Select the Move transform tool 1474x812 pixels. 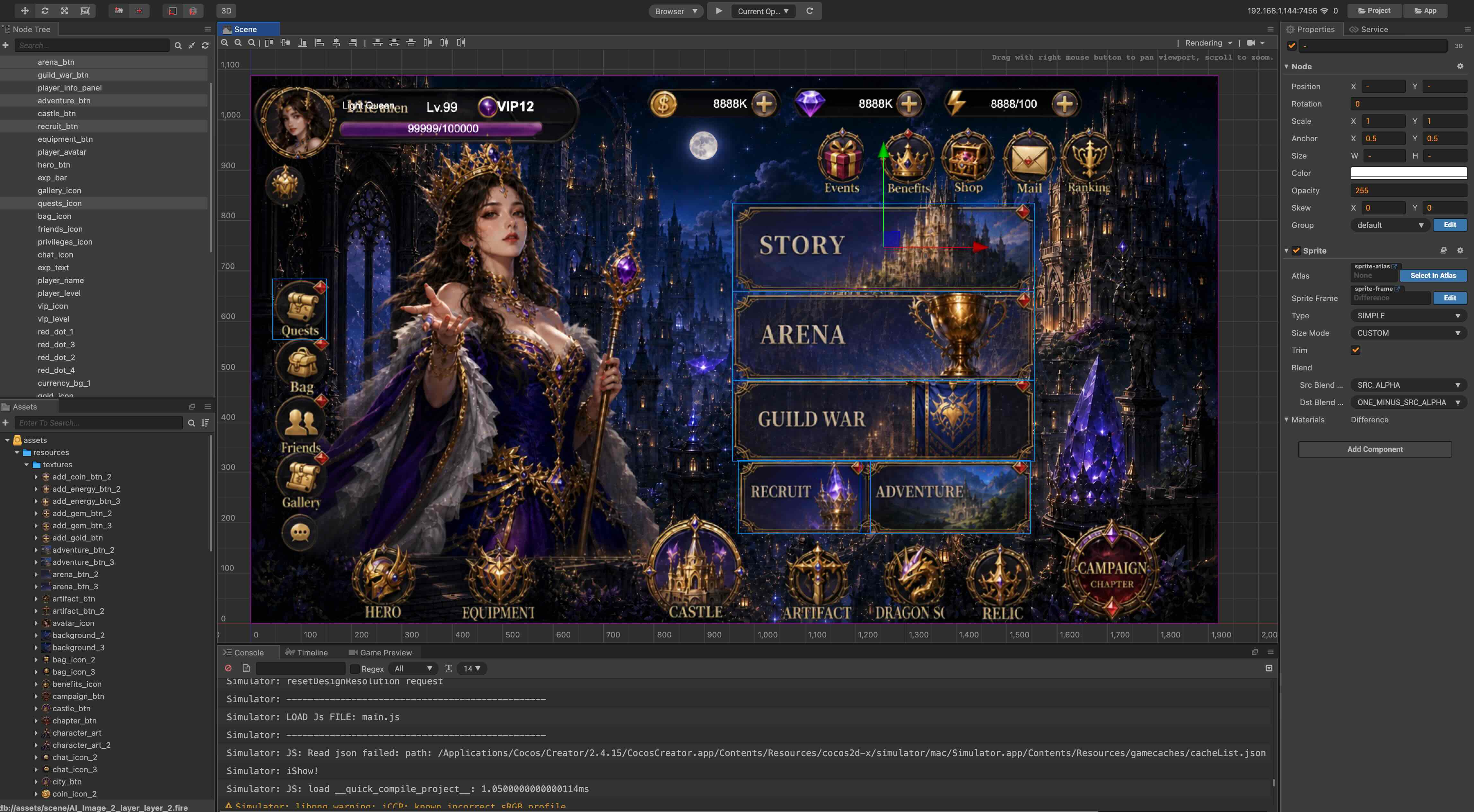(25, 10)
